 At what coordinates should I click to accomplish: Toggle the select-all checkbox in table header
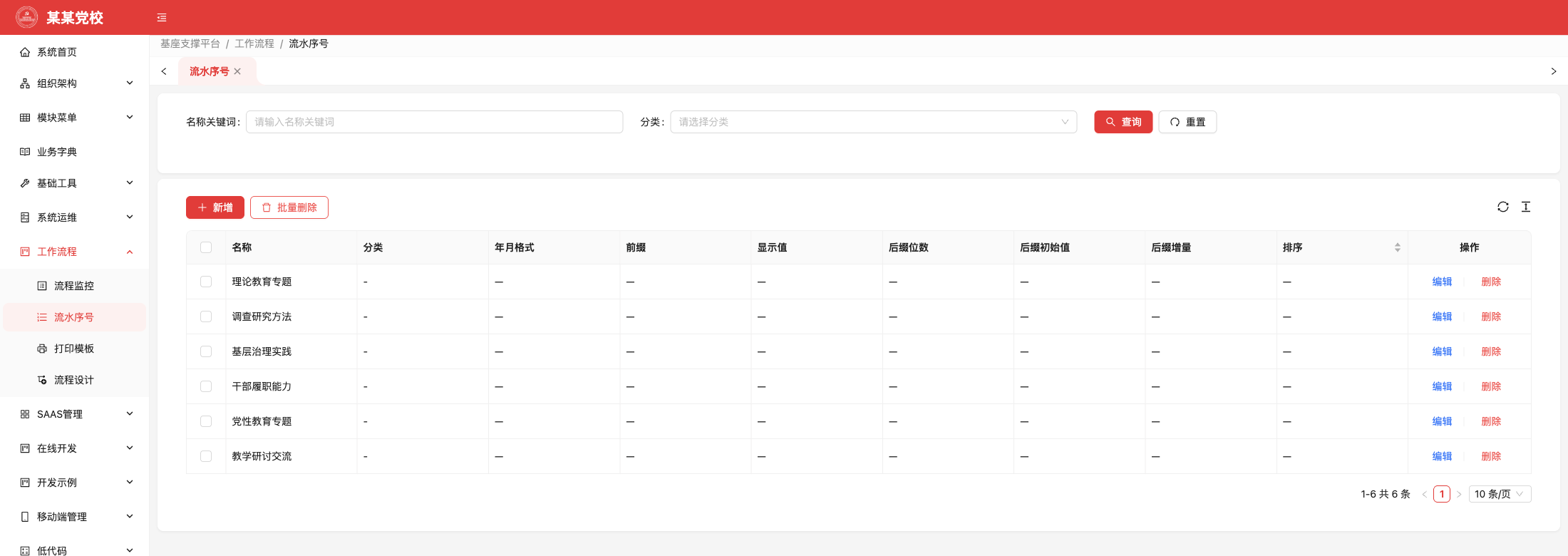pos(206,247)
